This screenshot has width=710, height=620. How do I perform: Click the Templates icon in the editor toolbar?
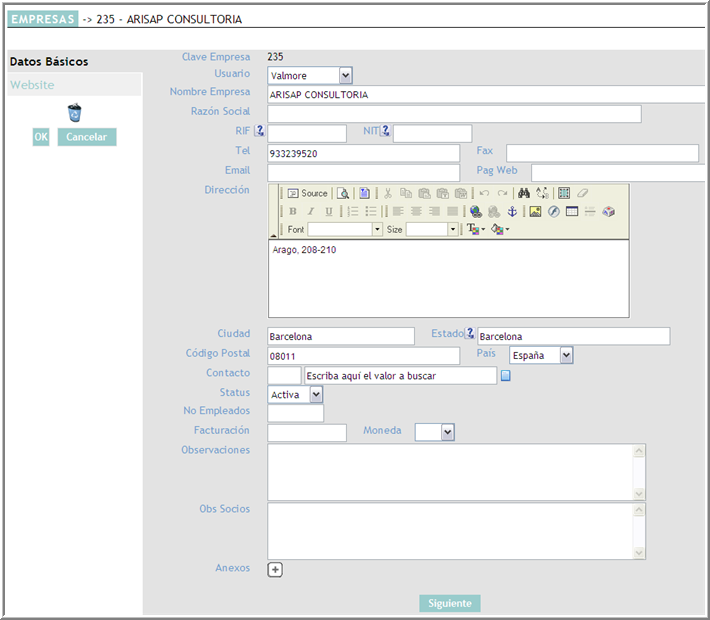(x=365, y=193)
